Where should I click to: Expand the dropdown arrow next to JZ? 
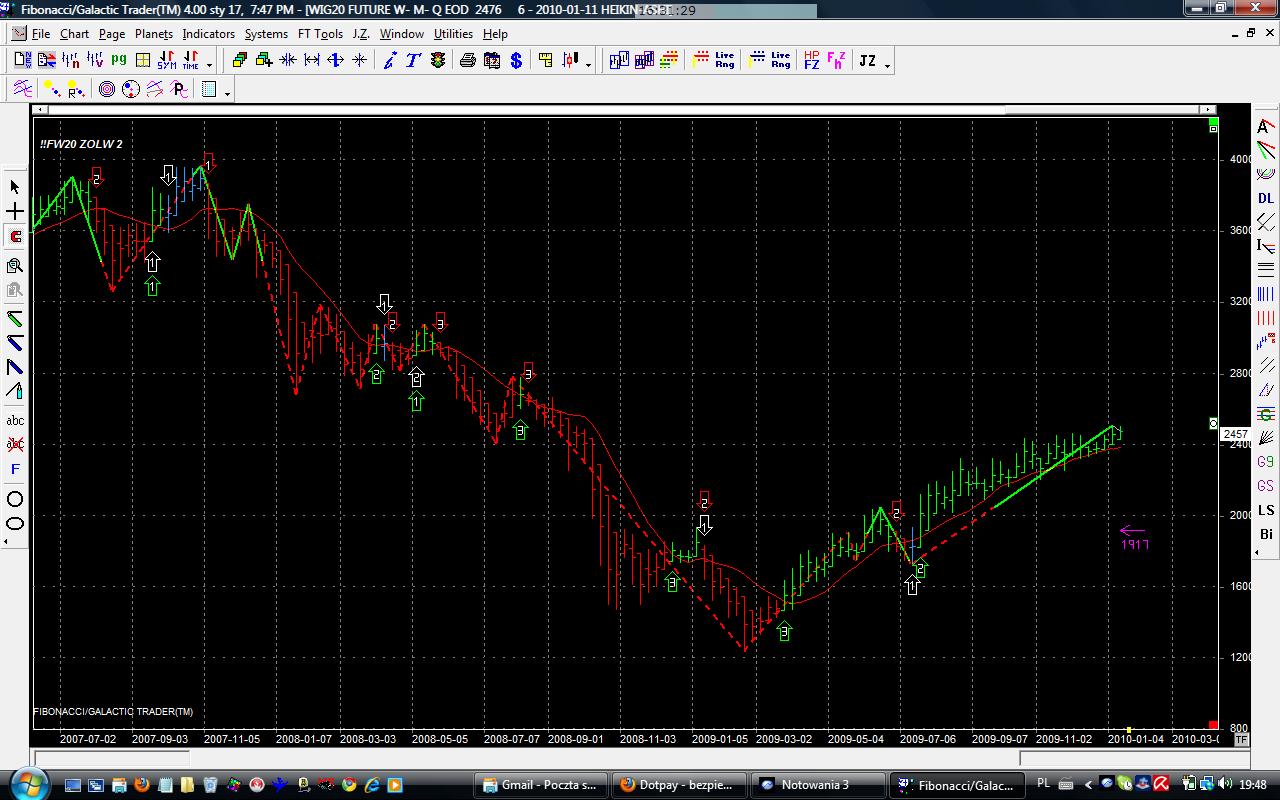887,66
